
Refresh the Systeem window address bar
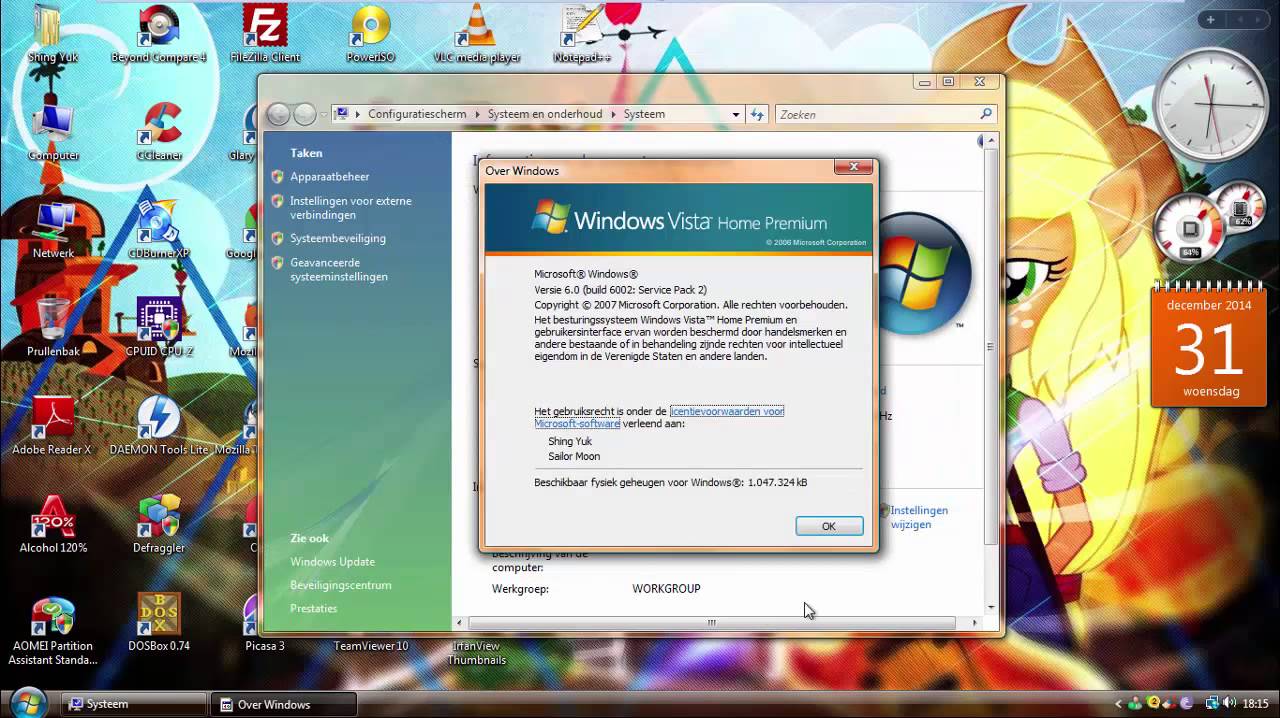coord(757,114)
